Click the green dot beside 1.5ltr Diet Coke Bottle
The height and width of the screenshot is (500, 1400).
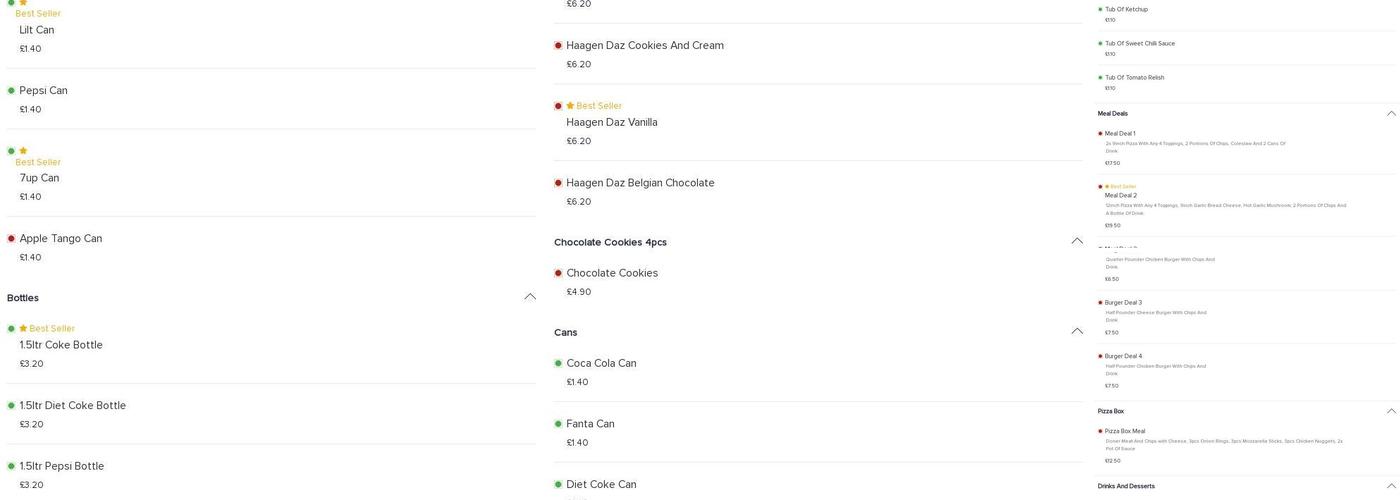click(x=12, y=406)
